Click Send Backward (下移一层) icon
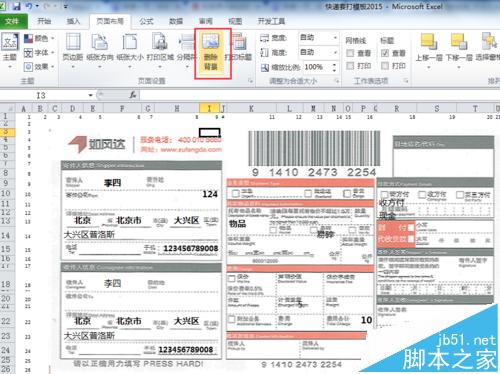500x374 pixels. point(459,42)
